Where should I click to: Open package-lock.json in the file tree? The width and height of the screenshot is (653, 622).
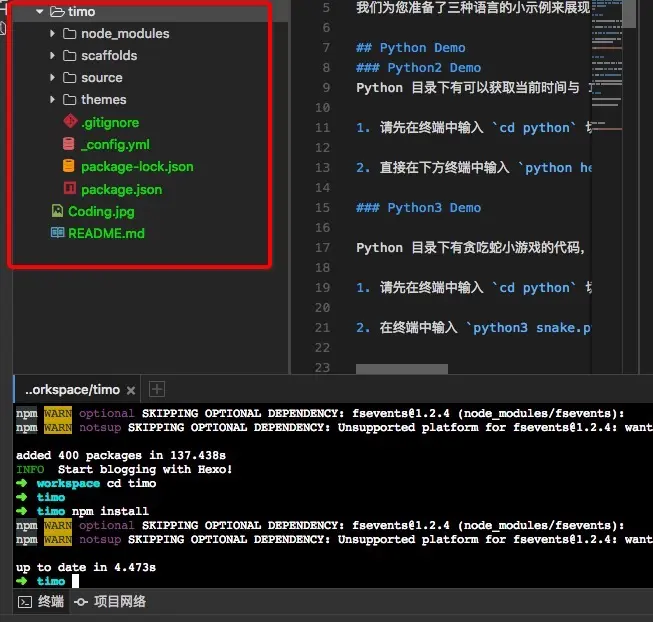[137, 167]
